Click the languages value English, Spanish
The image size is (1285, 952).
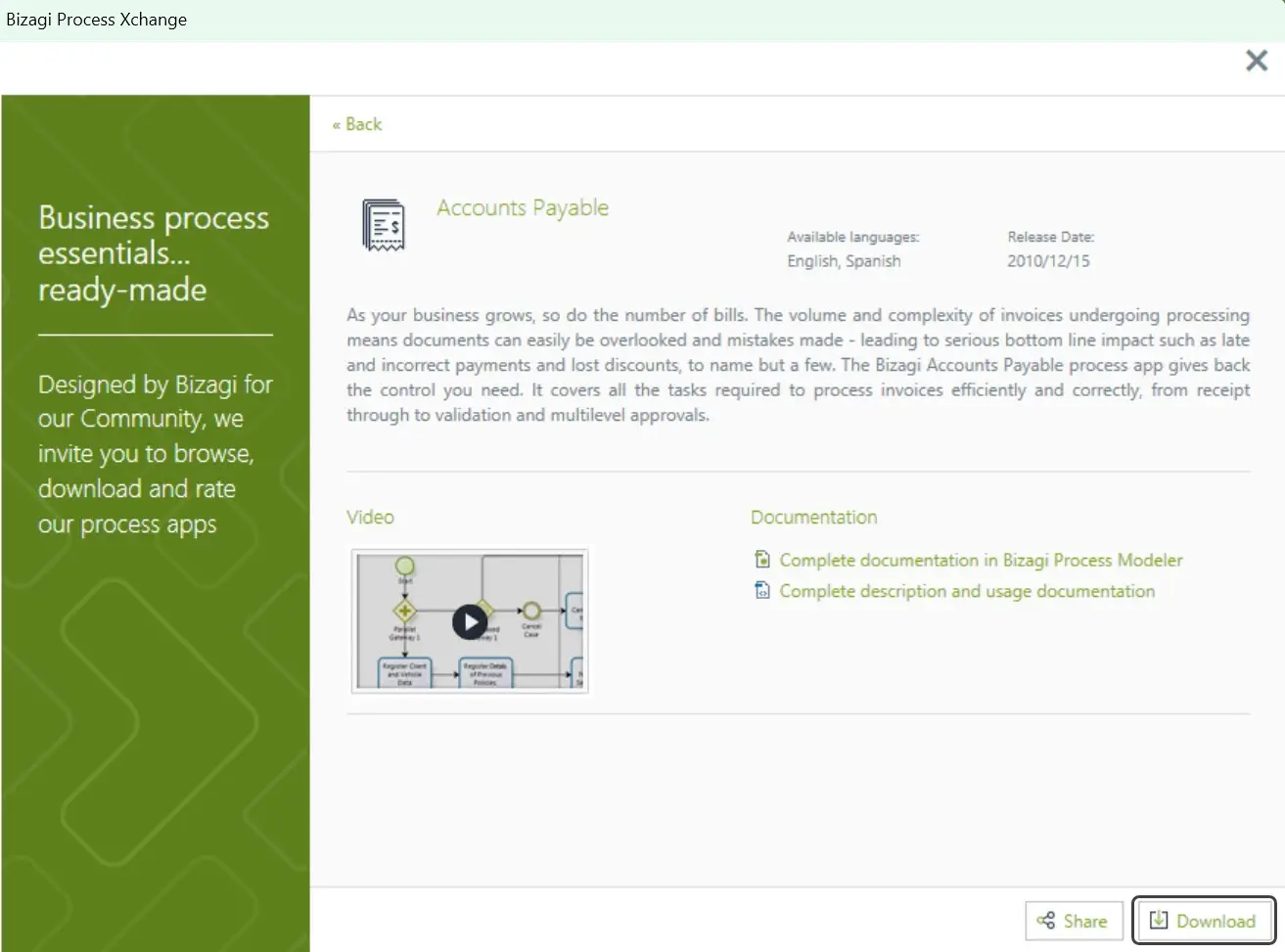pos(844,261)
